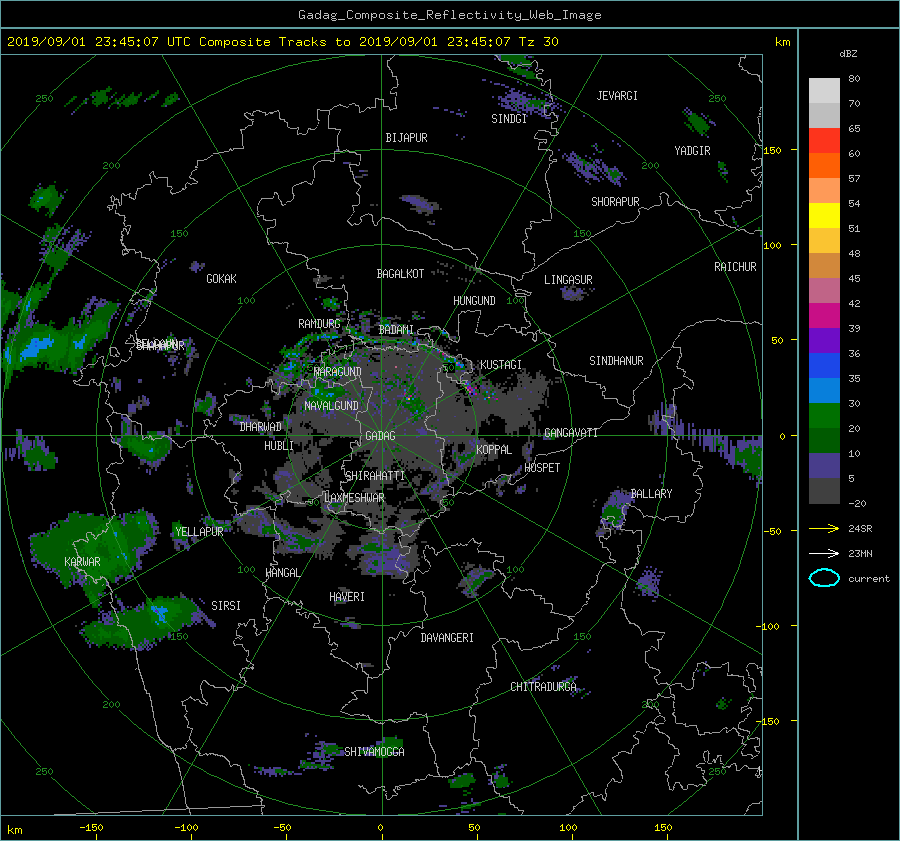Viewport: 900px width, 841px height.
Task: Click the RAICHUR city label
Action: (x=735, y=266)
